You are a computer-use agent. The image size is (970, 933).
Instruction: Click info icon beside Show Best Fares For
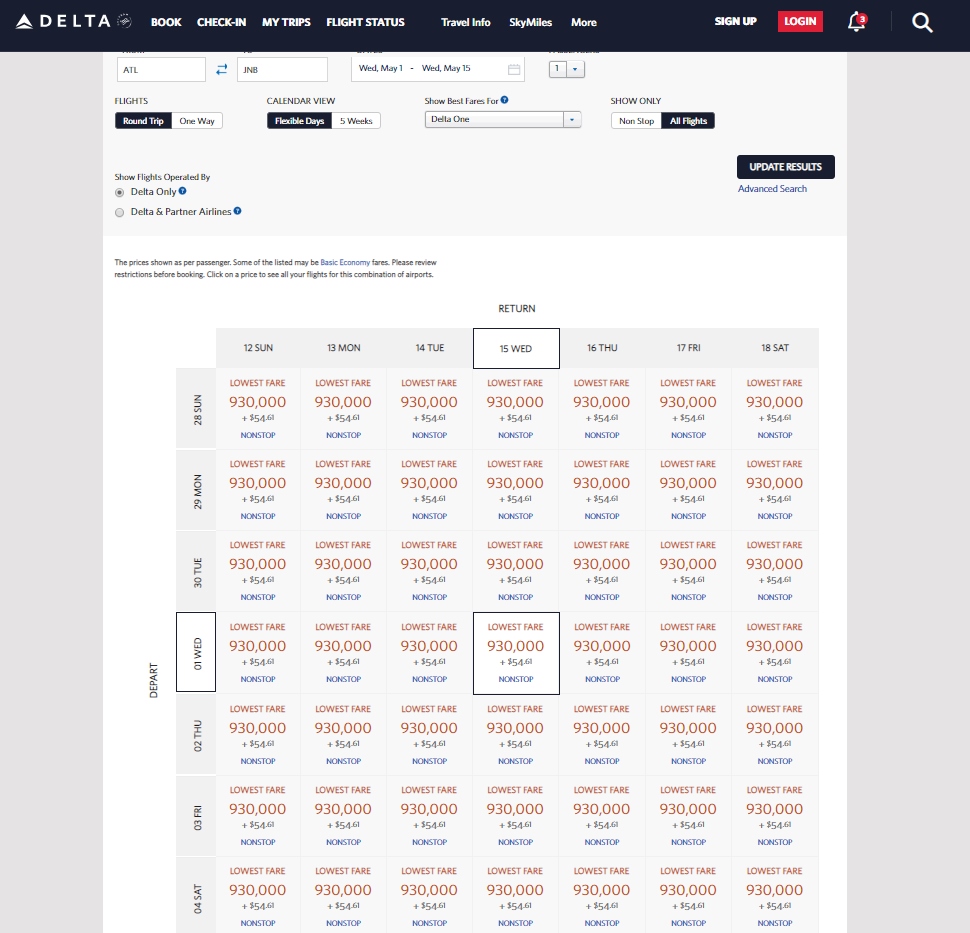pyautogui.click(x=505, y=100)
